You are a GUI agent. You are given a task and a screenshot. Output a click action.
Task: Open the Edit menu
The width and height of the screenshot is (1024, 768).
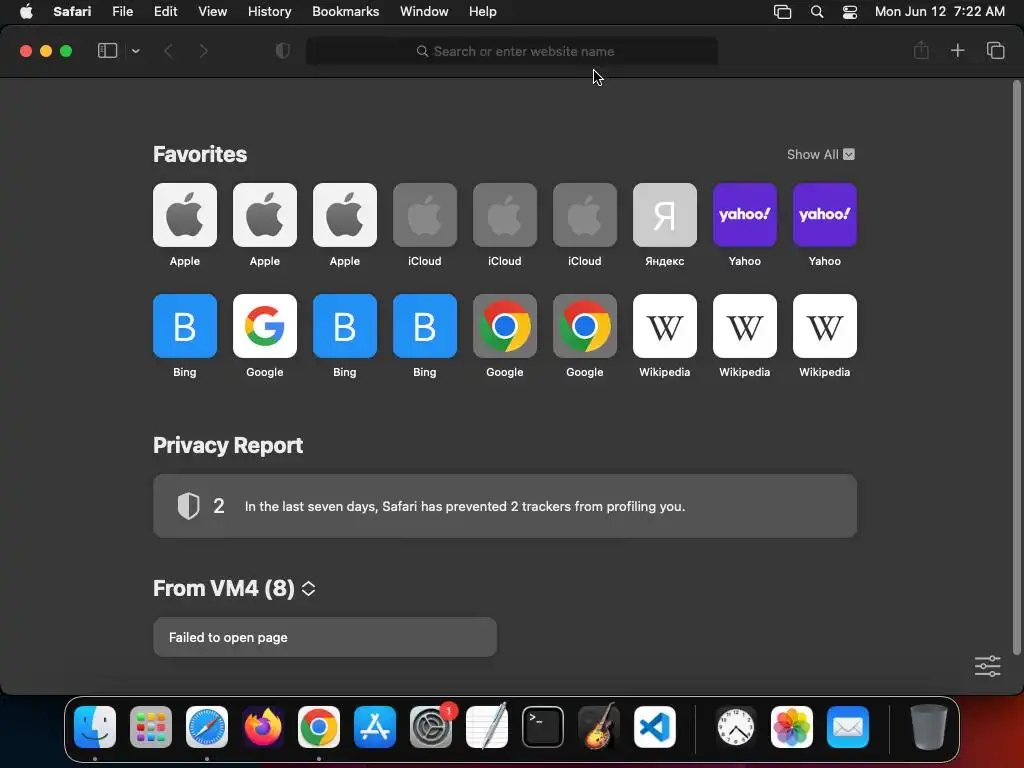[165, 12]
